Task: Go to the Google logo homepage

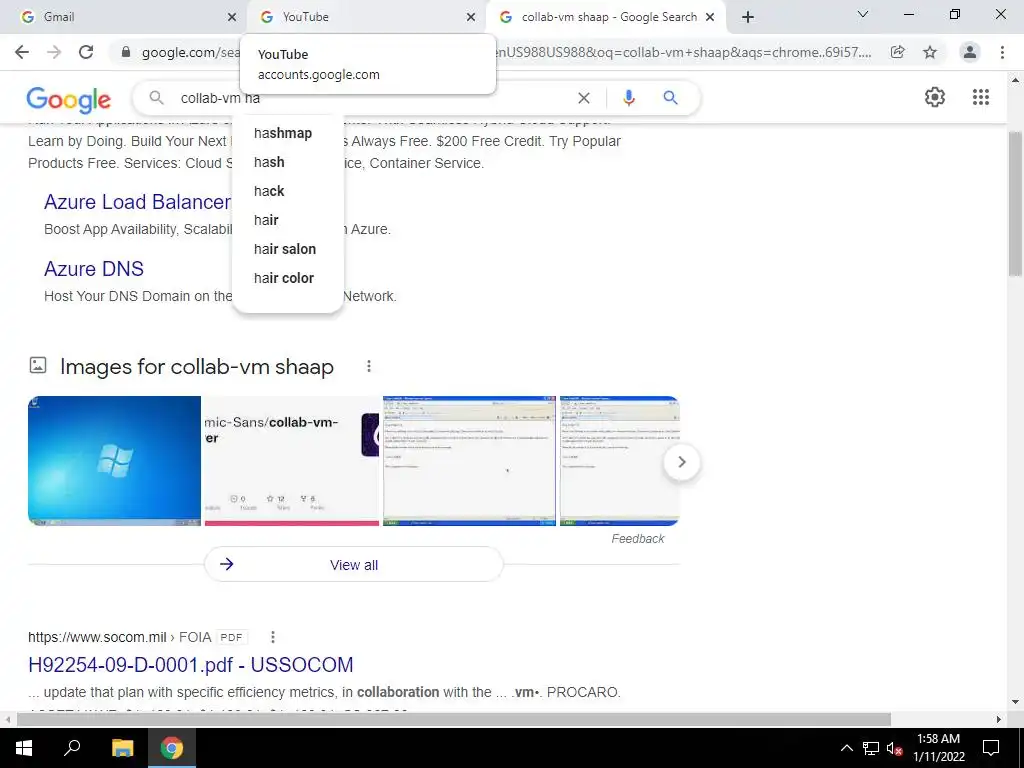Action: point(69,99)
